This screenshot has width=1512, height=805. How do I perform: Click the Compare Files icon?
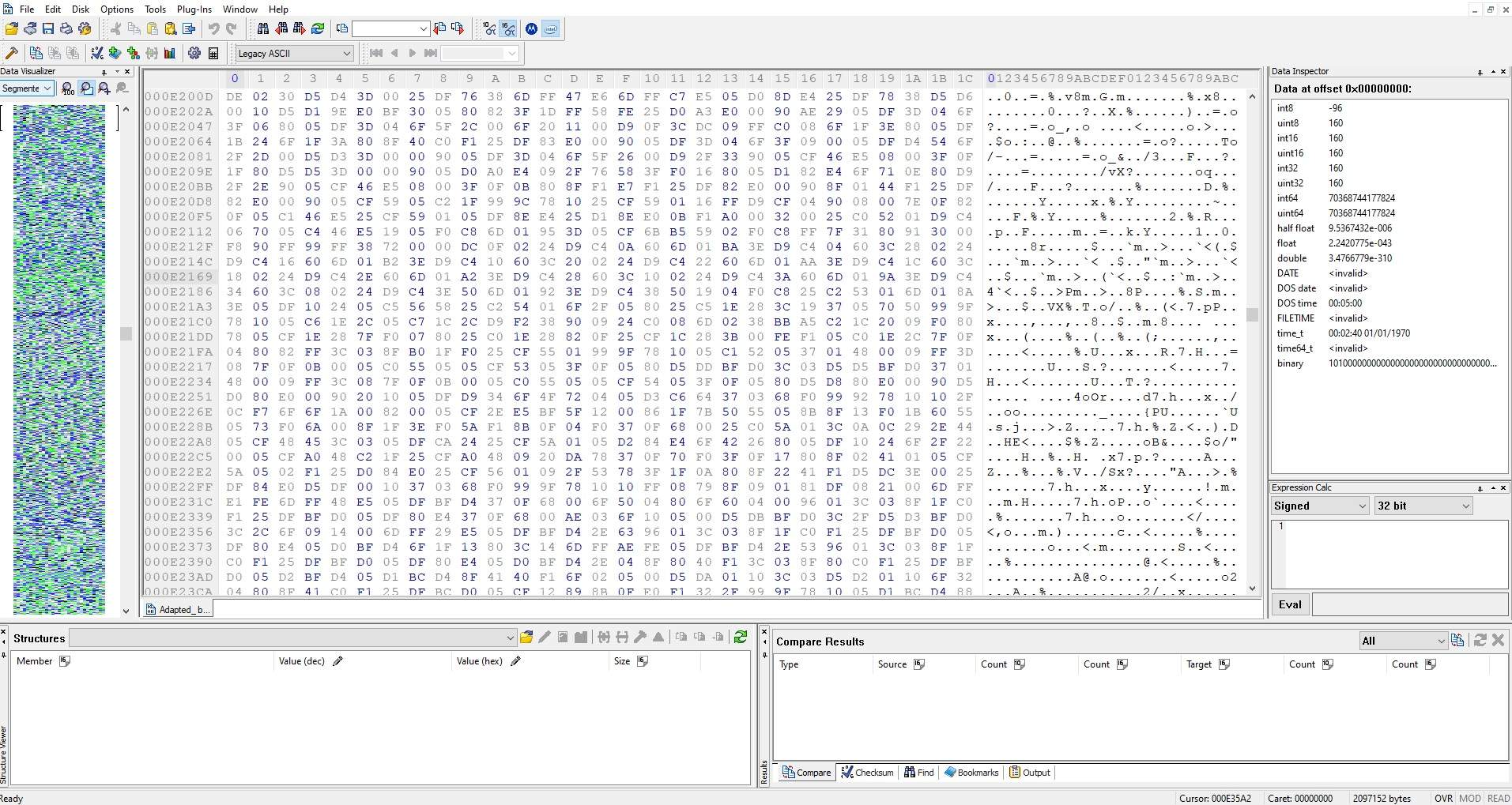[x=36, y=53]
